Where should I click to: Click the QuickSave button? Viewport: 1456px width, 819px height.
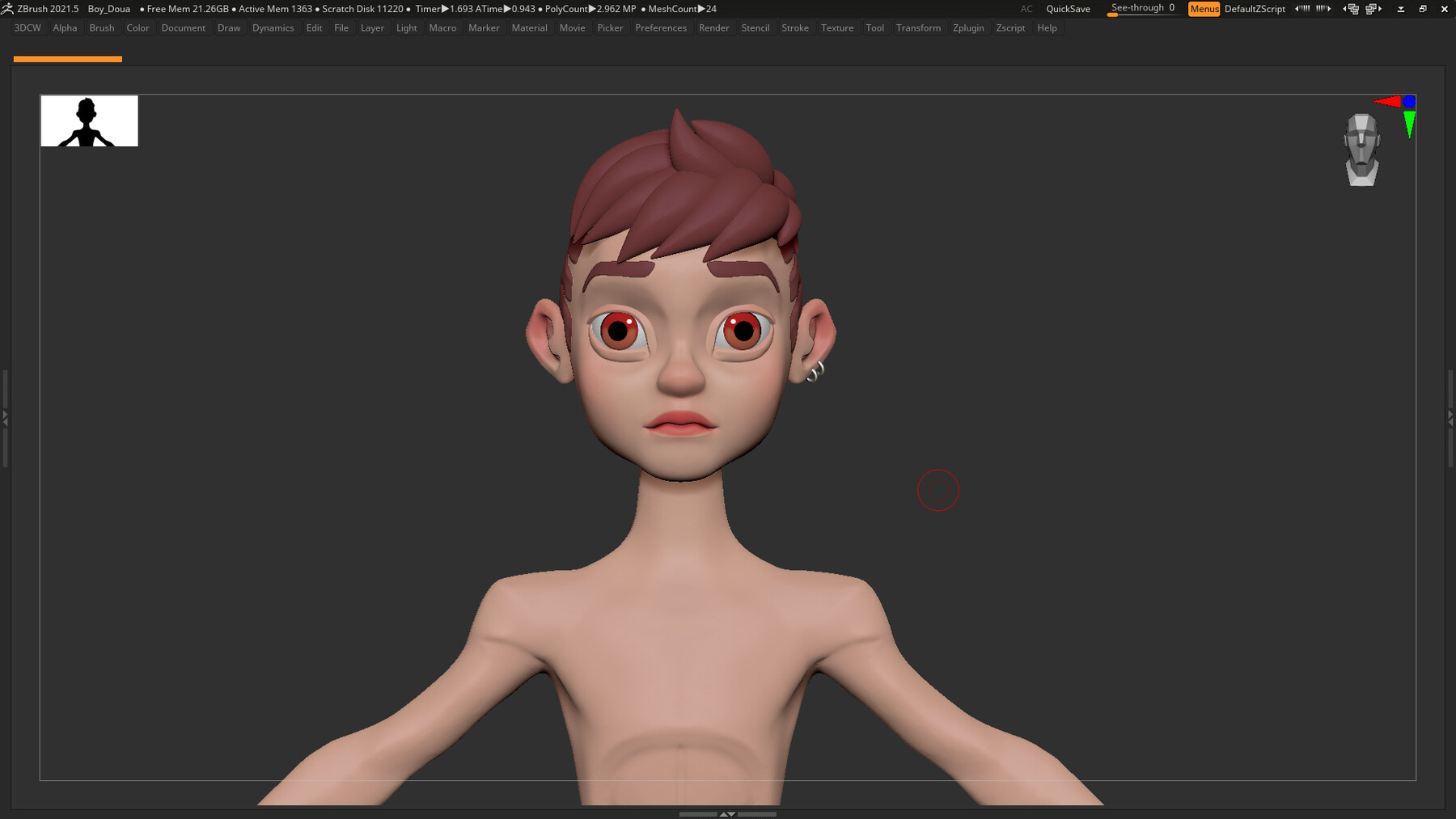point(1068,9)
